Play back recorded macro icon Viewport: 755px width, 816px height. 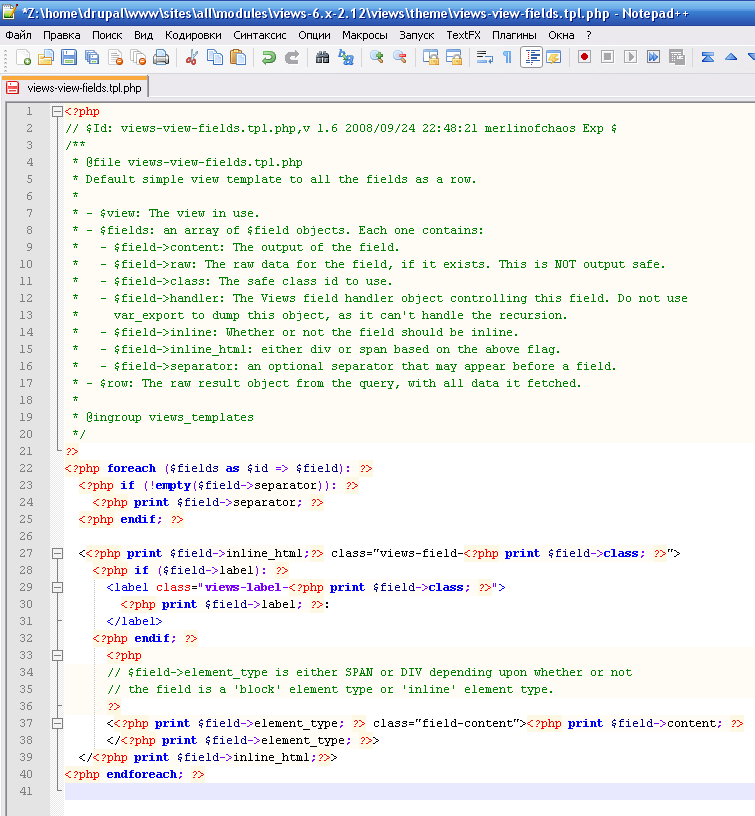[630, 57]
